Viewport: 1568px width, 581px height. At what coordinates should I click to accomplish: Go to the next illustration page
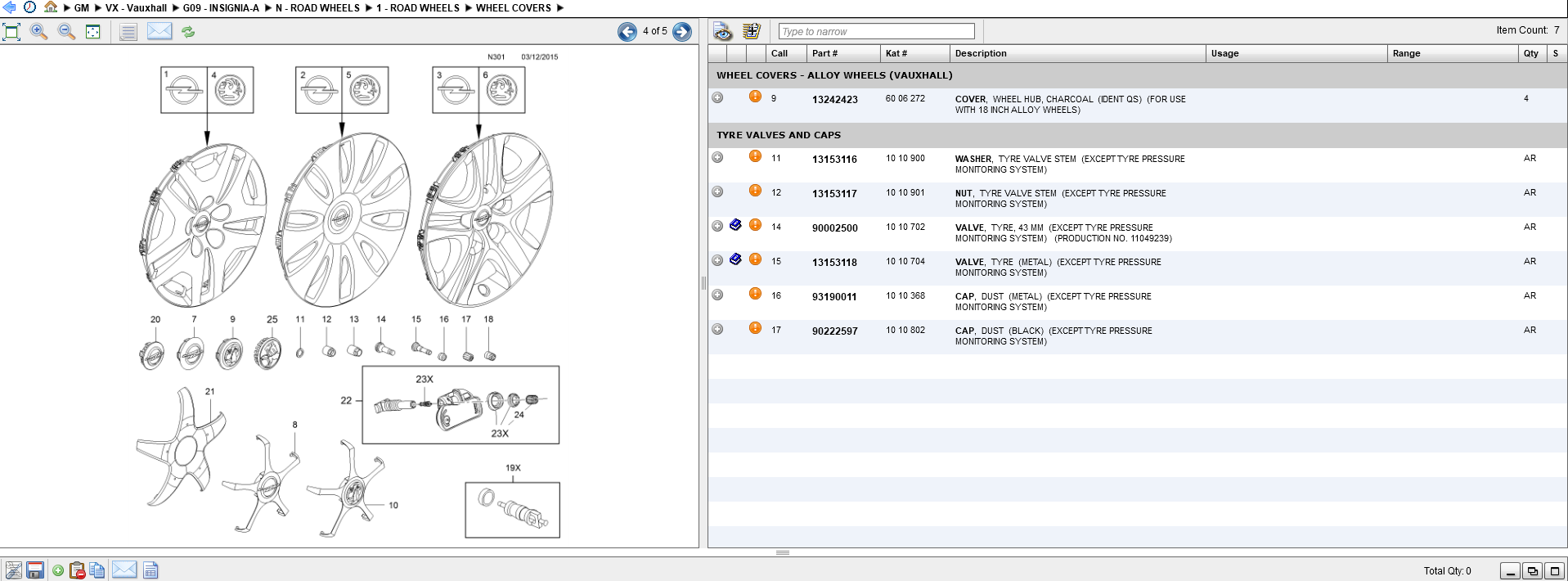[x=682, y=32]
